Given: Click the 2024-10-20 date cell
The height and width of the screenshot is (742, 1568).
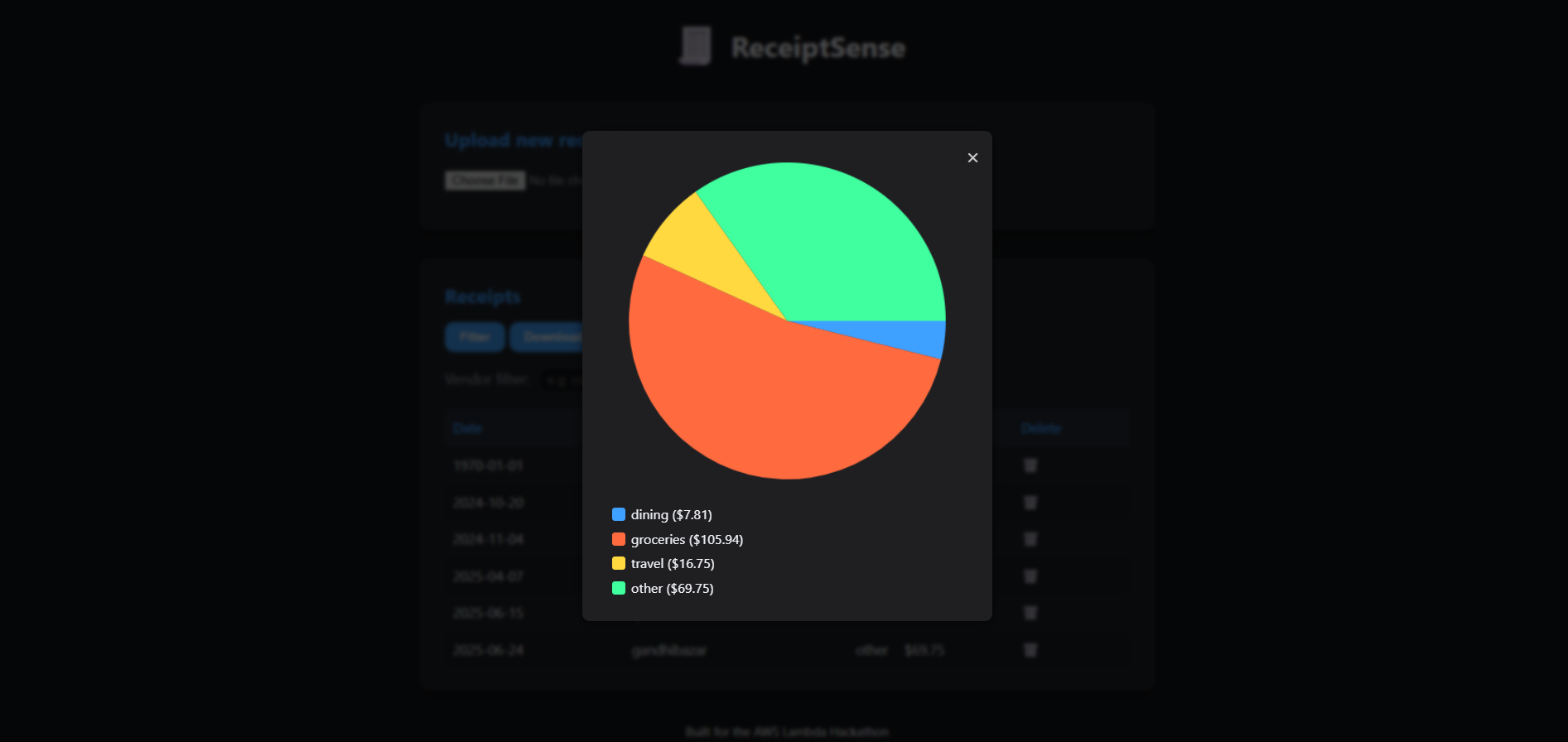Looking at the screenshot, I should coord(489,503).
